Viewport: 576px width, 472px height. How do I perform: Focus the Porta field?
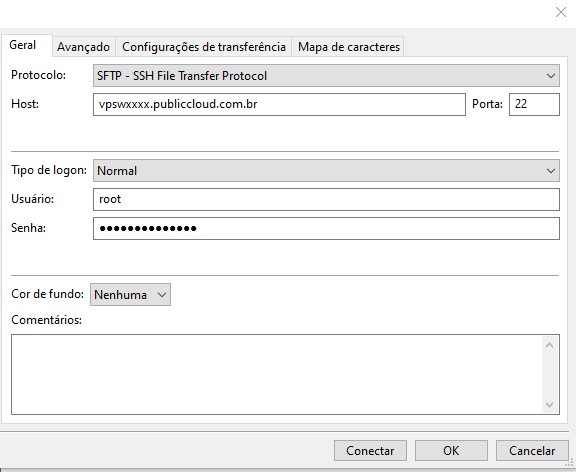(x=534, y=104)
